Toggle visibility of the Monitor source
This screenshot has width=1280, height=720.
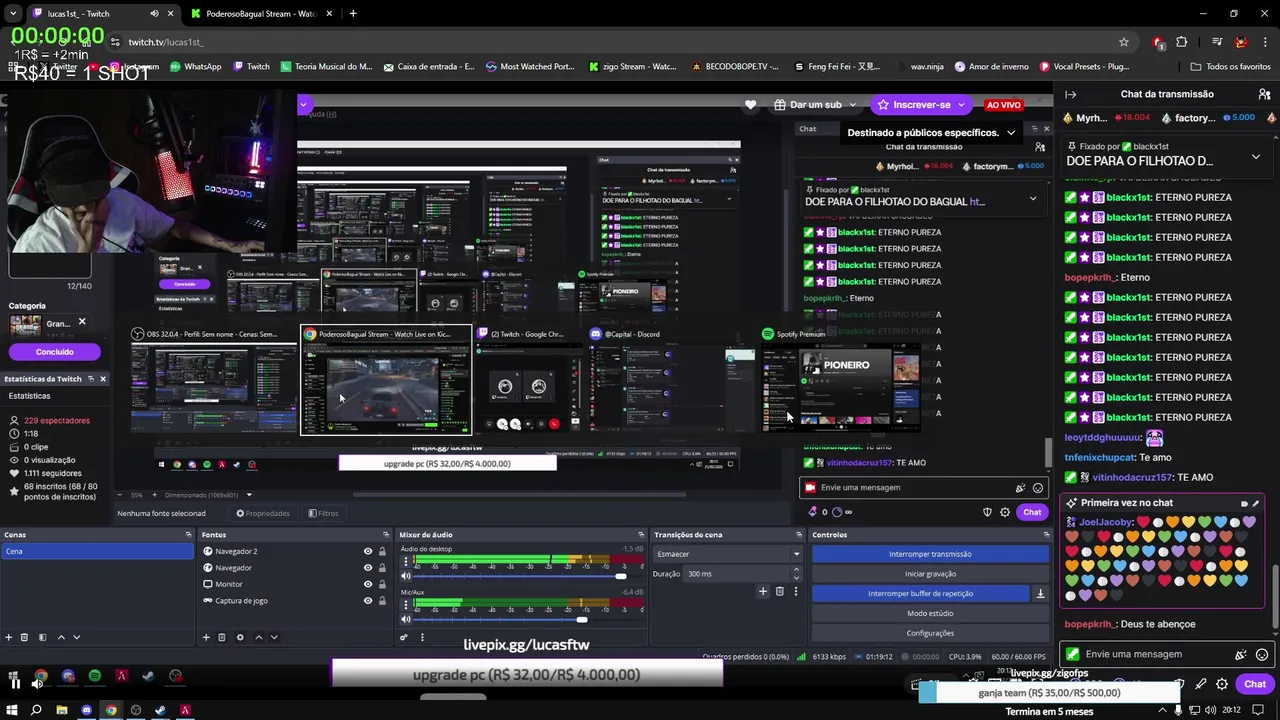point(368,584)
